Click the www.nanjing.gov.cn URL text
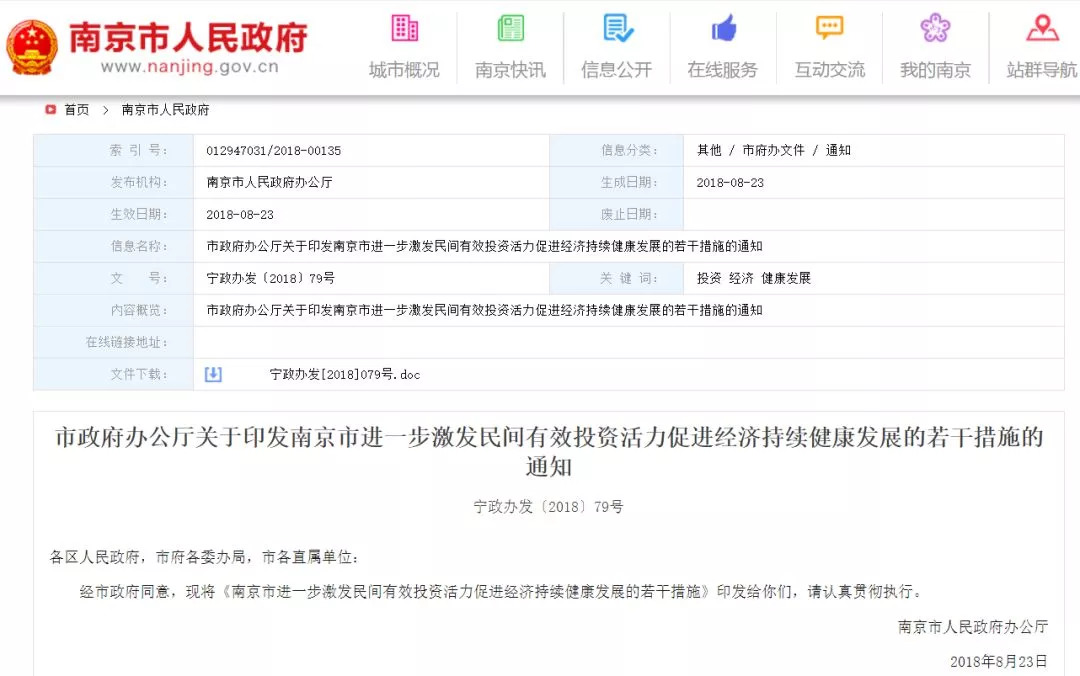1080x676 pixels. pyautogui.click(x=189, y=67)
